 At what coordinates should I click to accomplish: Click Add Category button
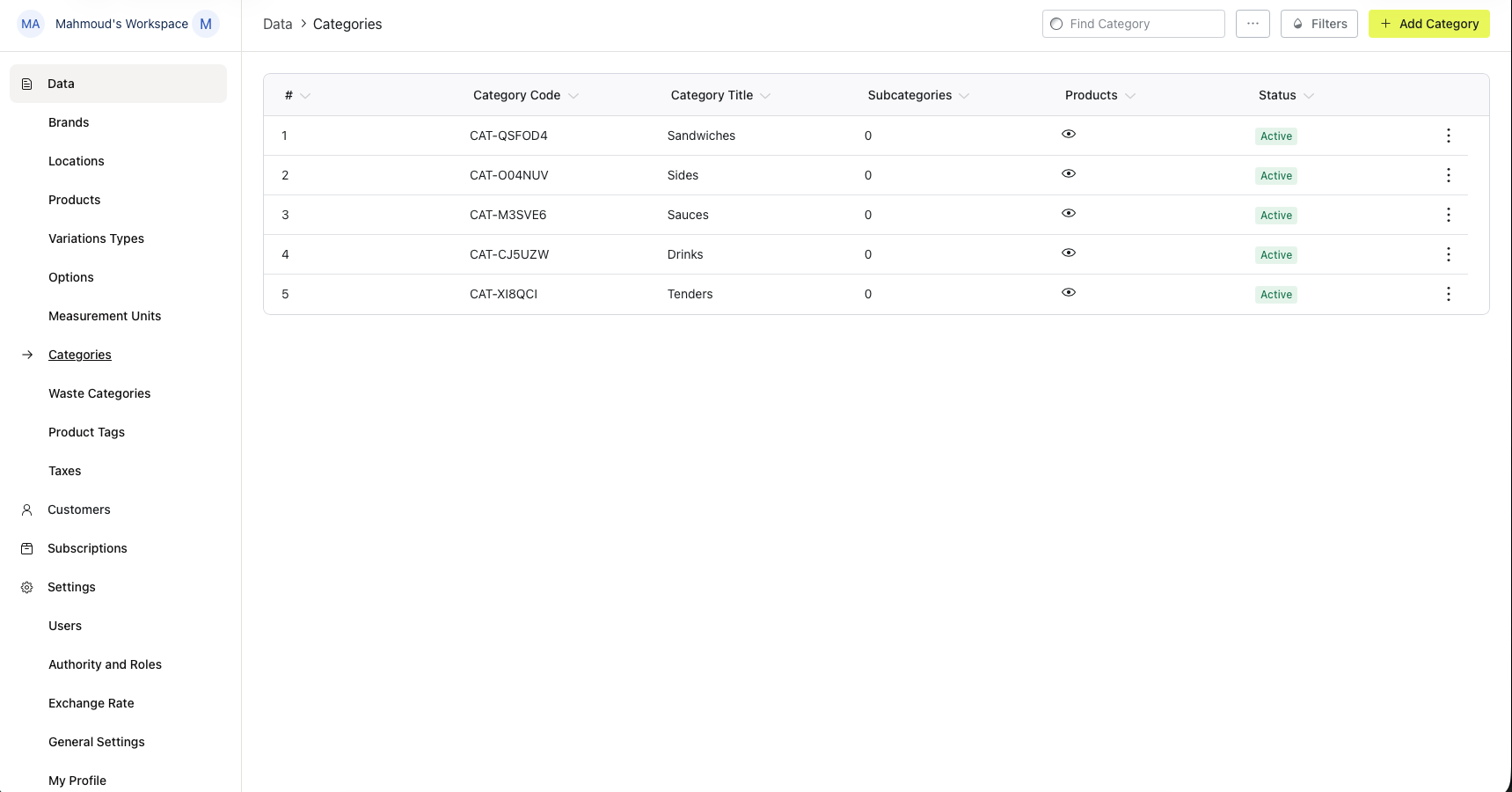tap(1429, 24)
